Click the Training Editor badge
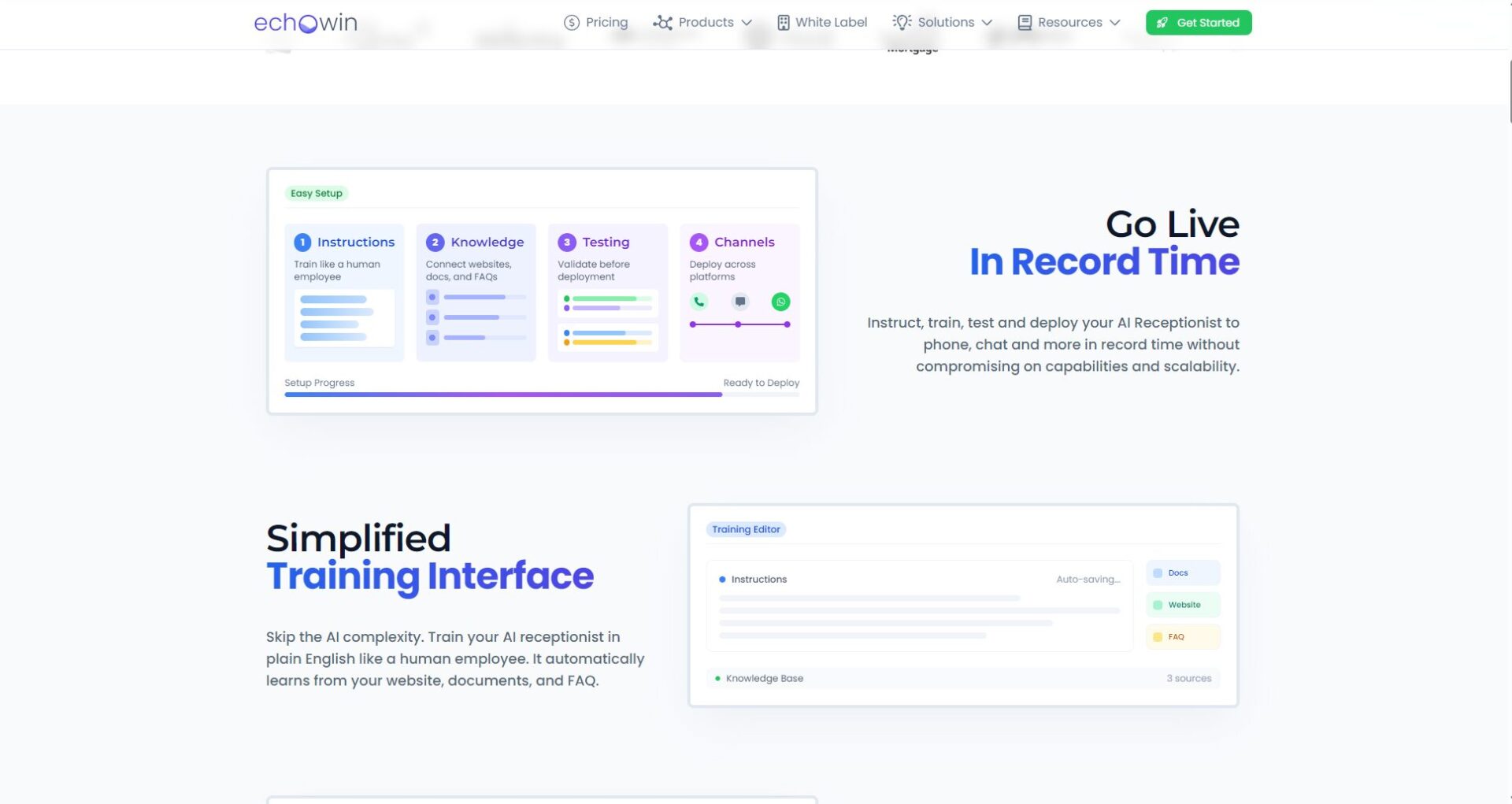This screenshot has width=1512, height=804. [746, 529]
